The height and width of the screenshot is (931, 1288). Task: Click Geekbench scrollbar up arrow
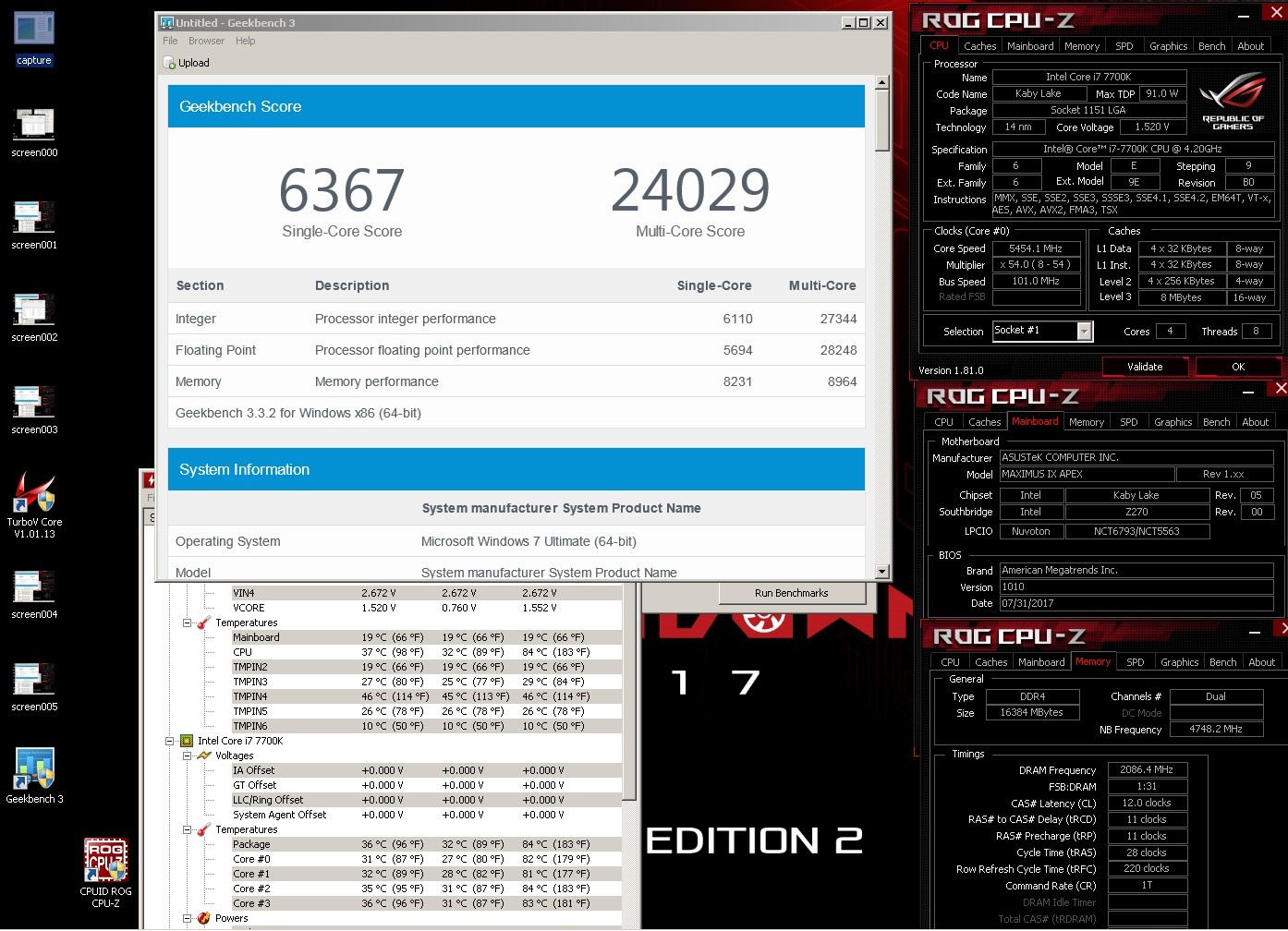[881, 82]
